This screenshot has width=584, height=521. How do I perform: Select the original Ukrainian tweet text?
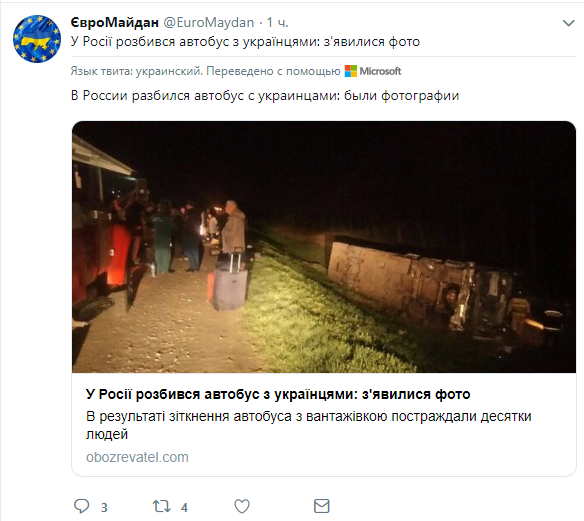(245, 42)
